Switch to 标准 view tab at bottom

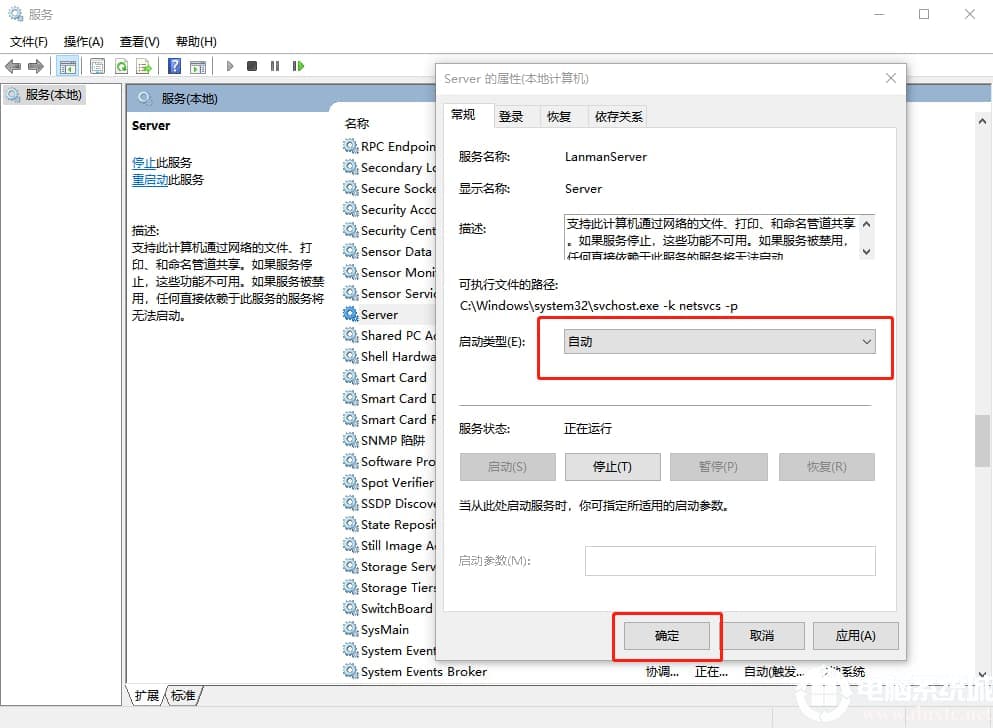tap(183, 696)
